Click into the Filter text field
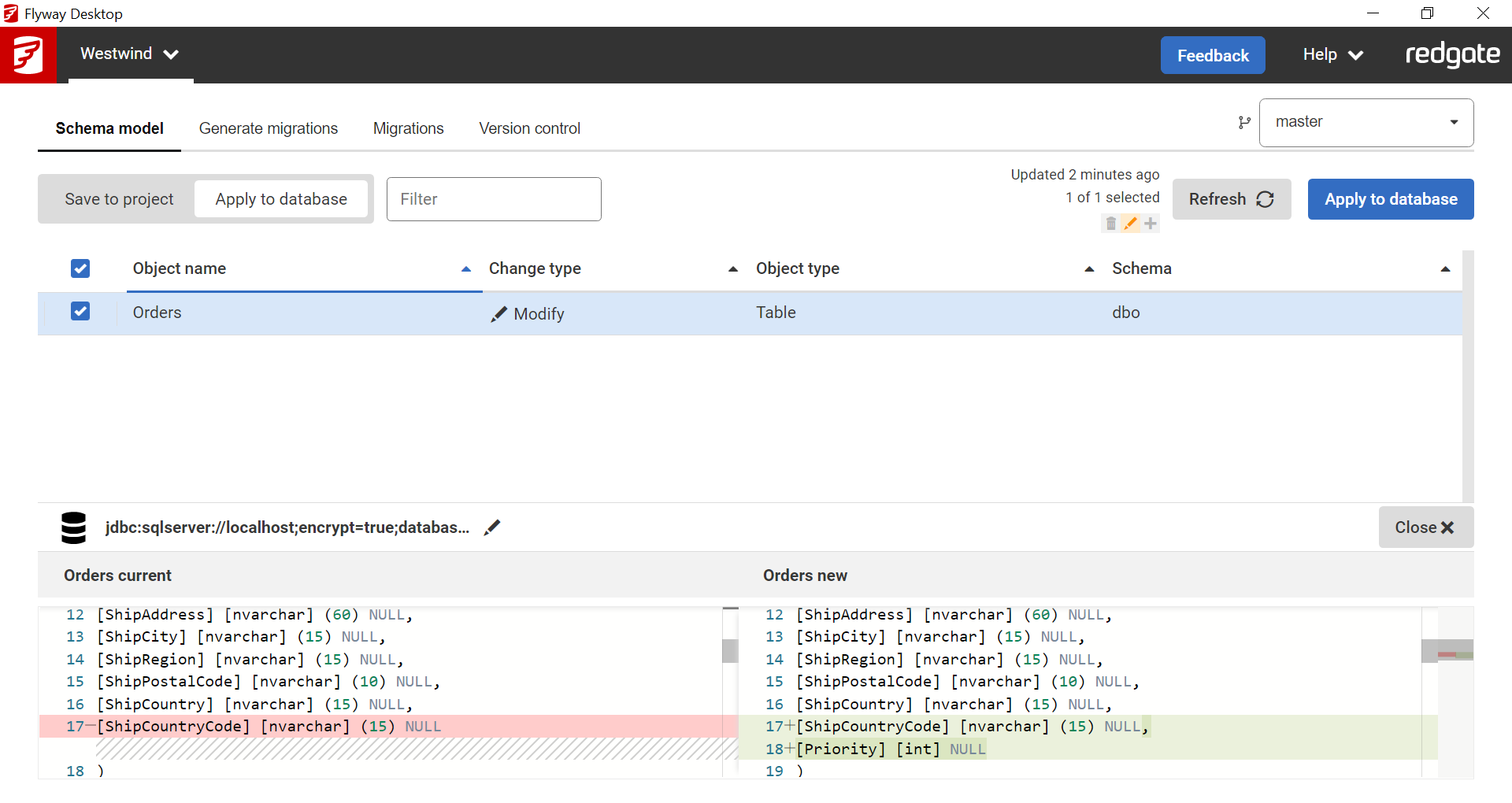 coord(494,199)
